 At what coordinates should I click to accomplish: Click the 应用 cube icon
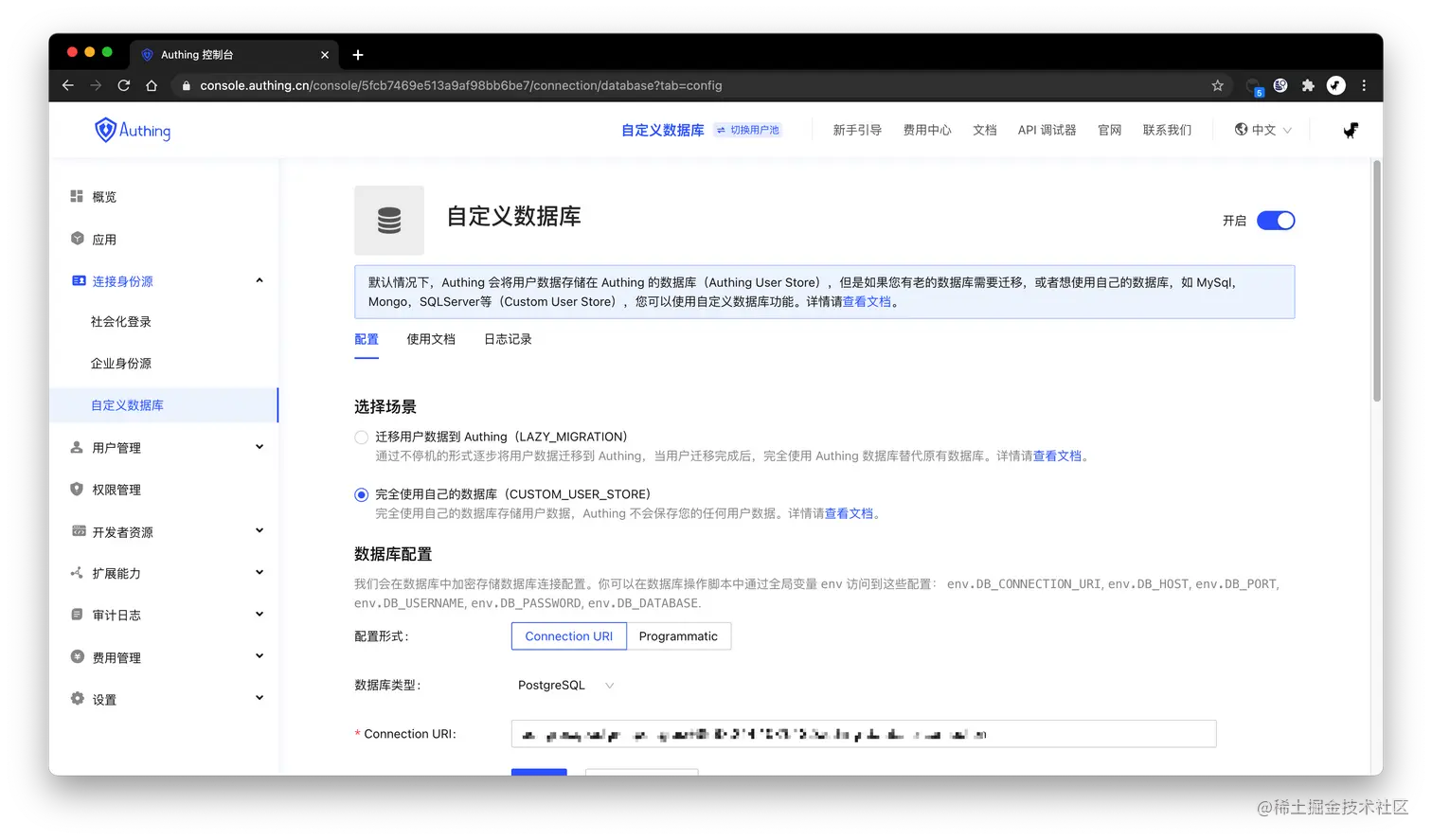(78, 239)
